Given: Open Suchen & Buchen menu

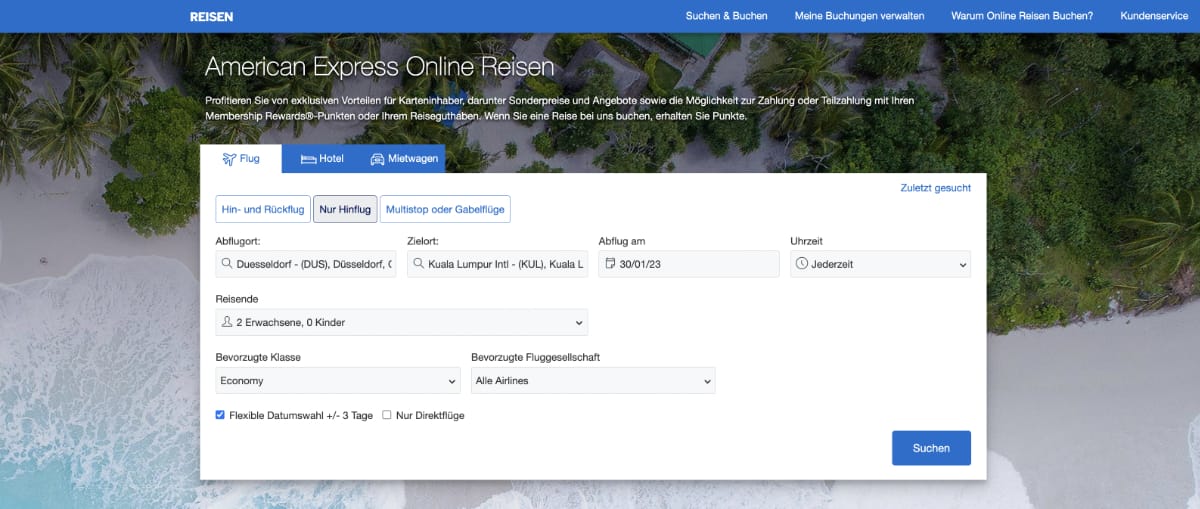Looking at the screenshot, I should (727, 16).
